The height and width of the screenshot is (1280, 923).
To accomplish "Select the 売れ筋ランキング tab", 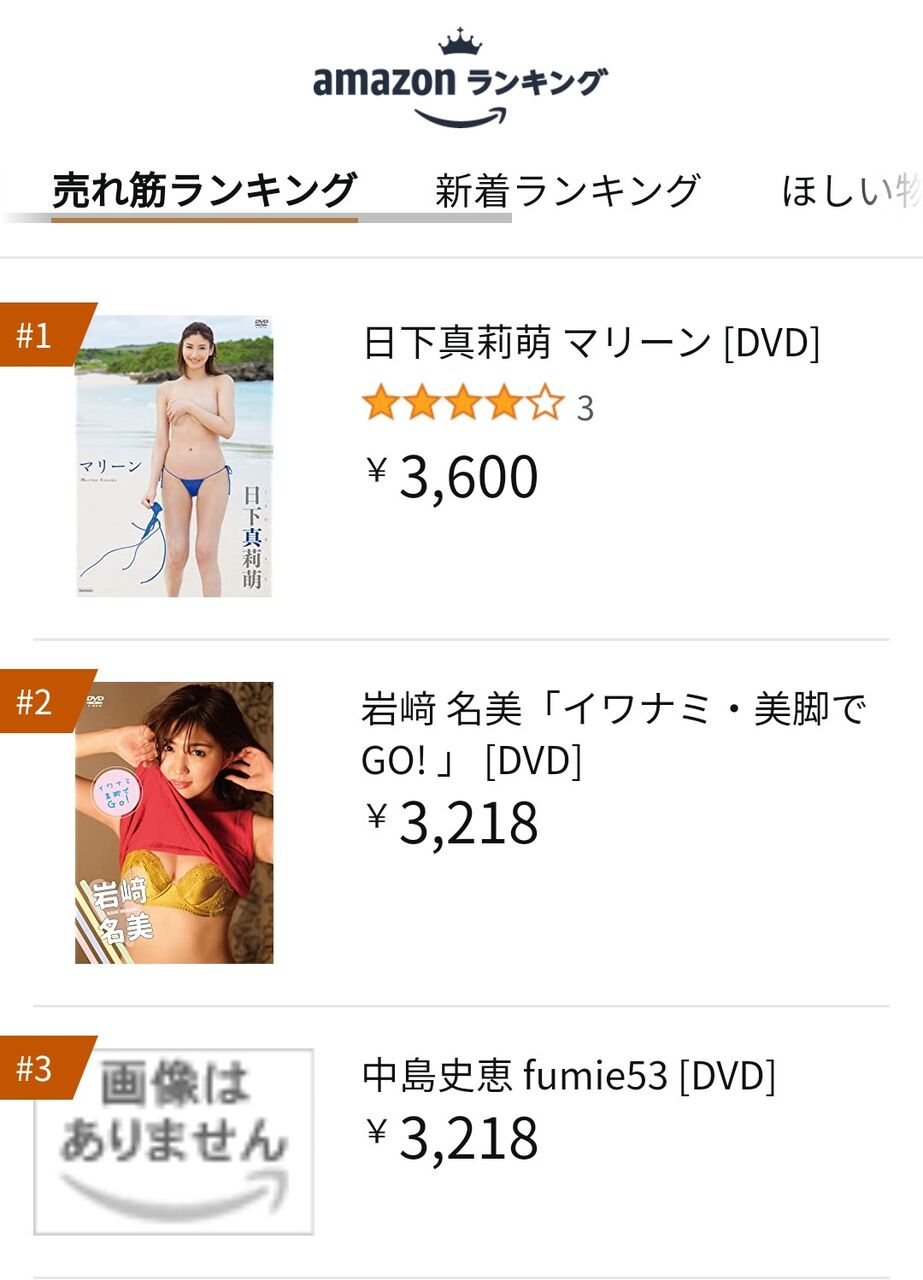I will [x=204, y=190].
